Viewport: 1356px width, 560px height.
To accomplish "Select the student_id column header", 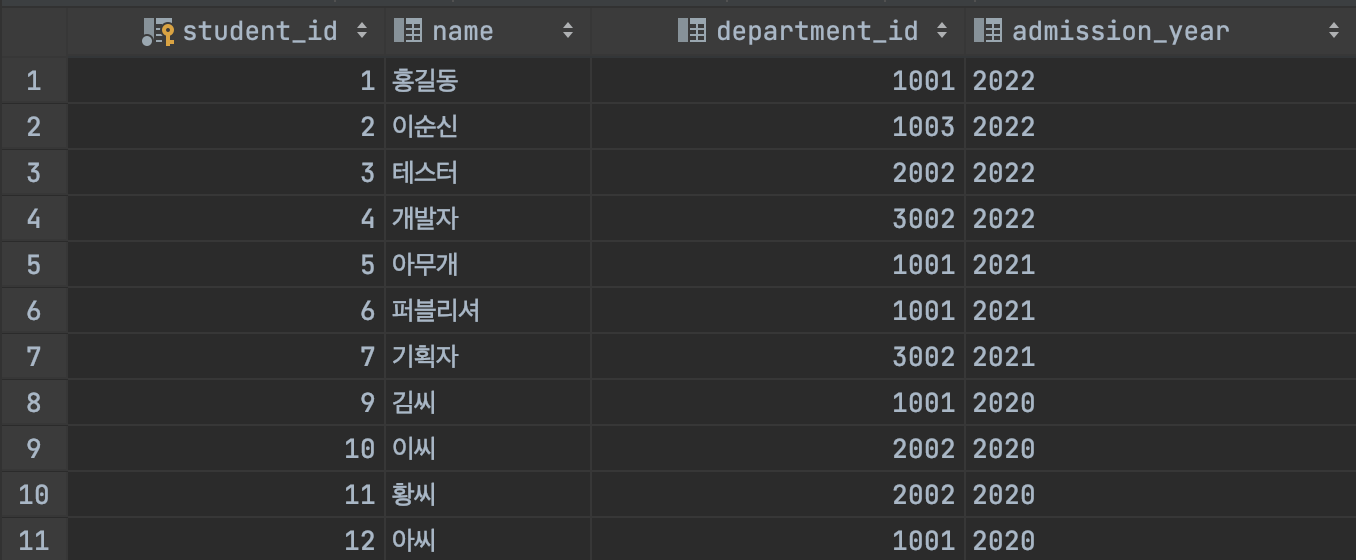I will point(226,31).
